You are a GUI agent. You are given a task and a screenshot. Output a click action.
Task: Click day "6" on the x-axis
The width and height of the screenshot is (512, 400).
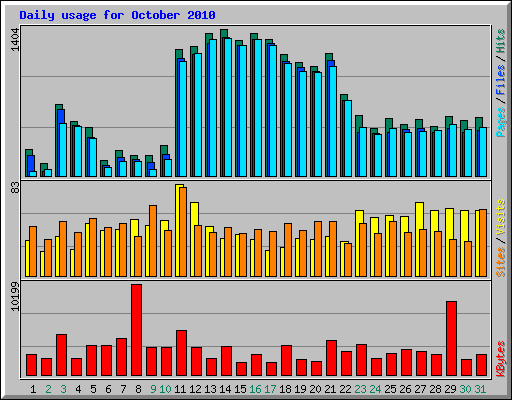coord(108,389)
